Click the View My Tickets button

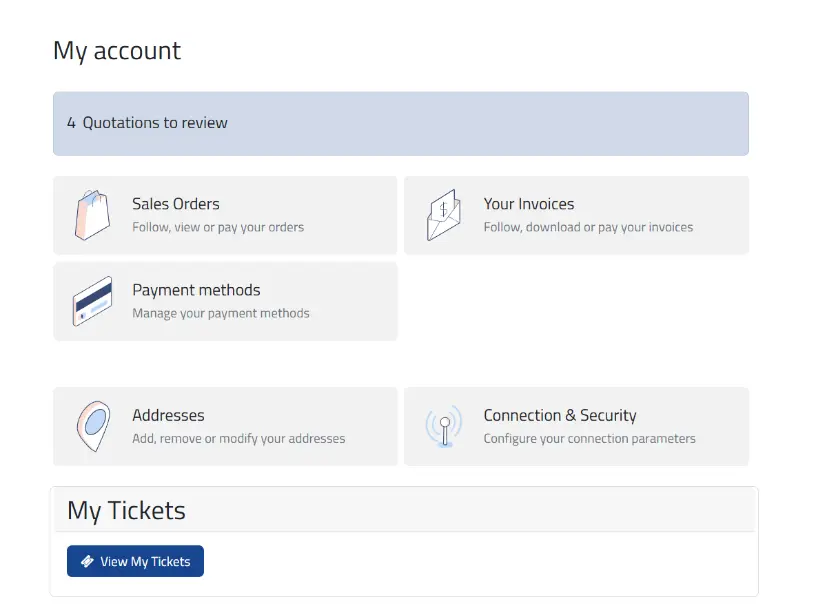(x=135, y=561)
